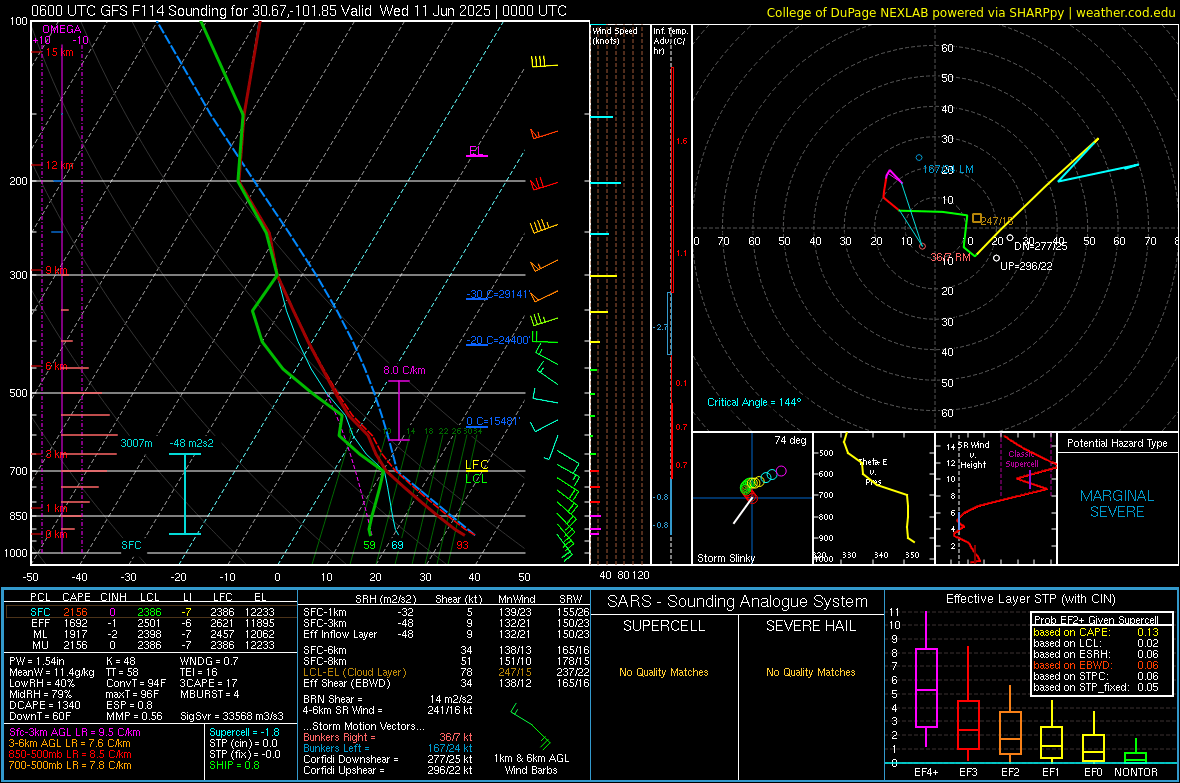Select the yellow 'LFC' level marker
The width and height of the screenshot is (1180, 783).
point(476,465)
